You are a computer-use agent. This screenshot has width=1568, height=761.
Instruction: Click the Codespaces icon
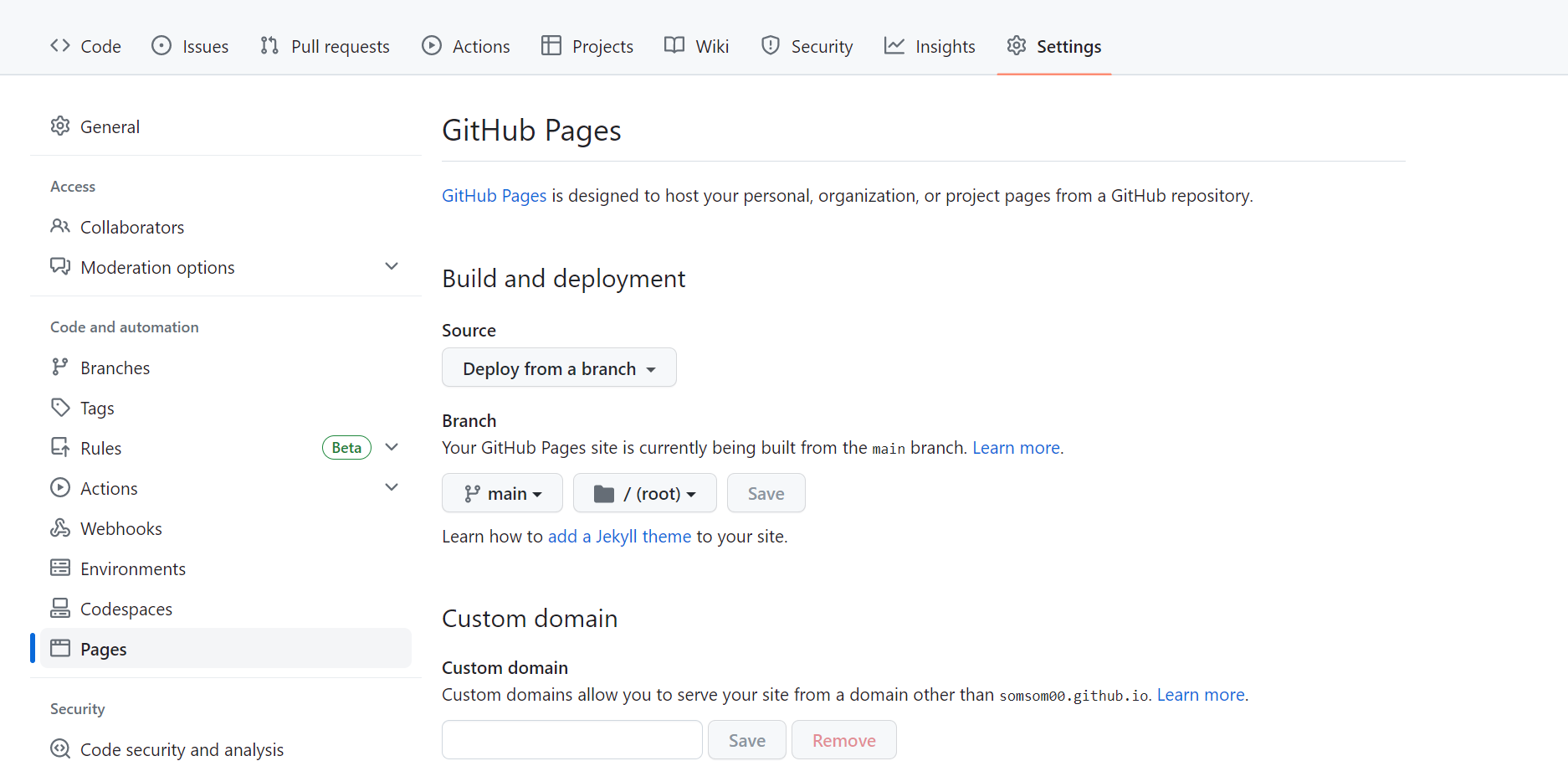(60, 608)
